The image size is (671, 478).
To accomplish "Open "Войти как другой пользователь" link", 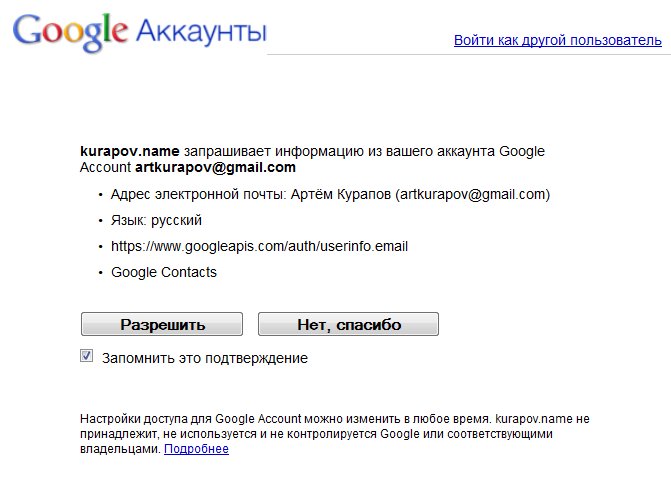I will click(x=557, y=41).
